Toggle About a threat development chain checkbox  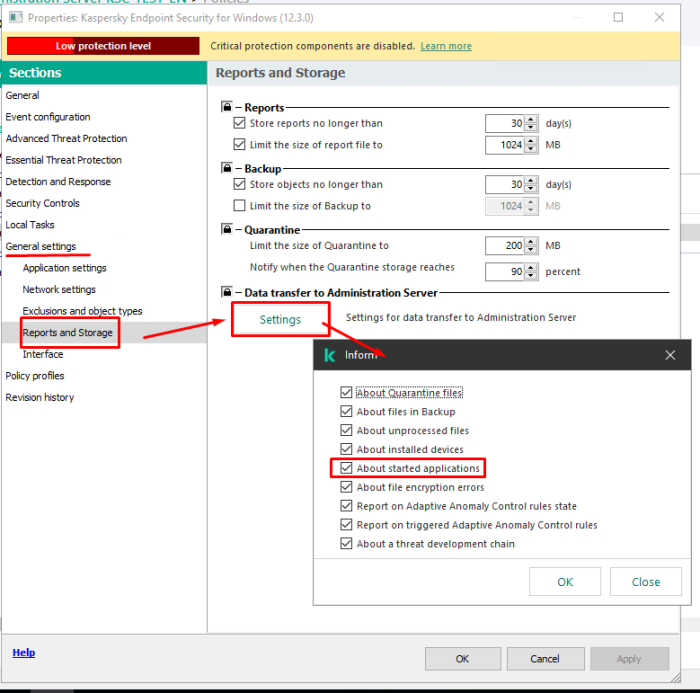tap(346, 543)
